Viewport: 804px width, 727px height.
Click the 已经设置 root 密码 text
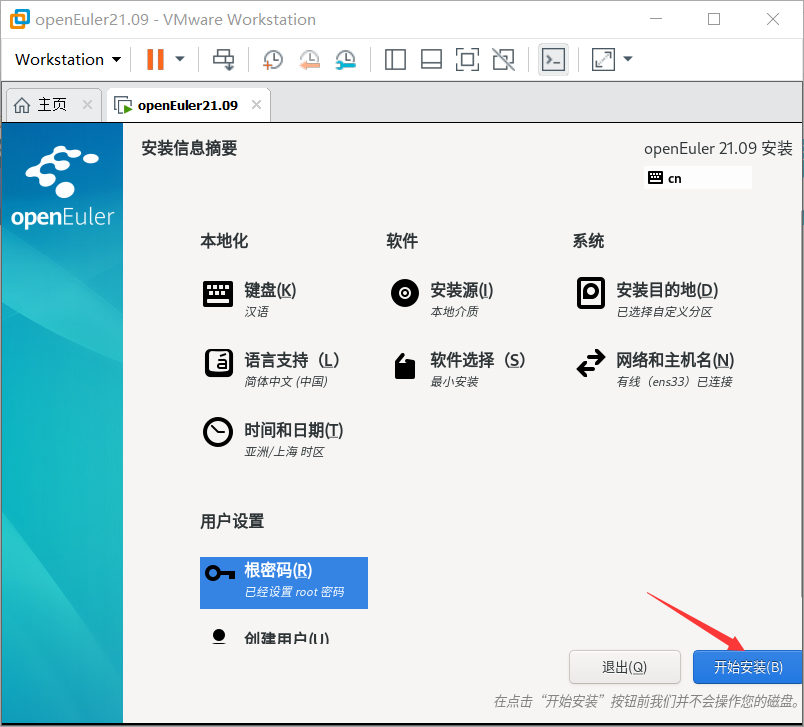pyautogui.click(x=294, y=592)
